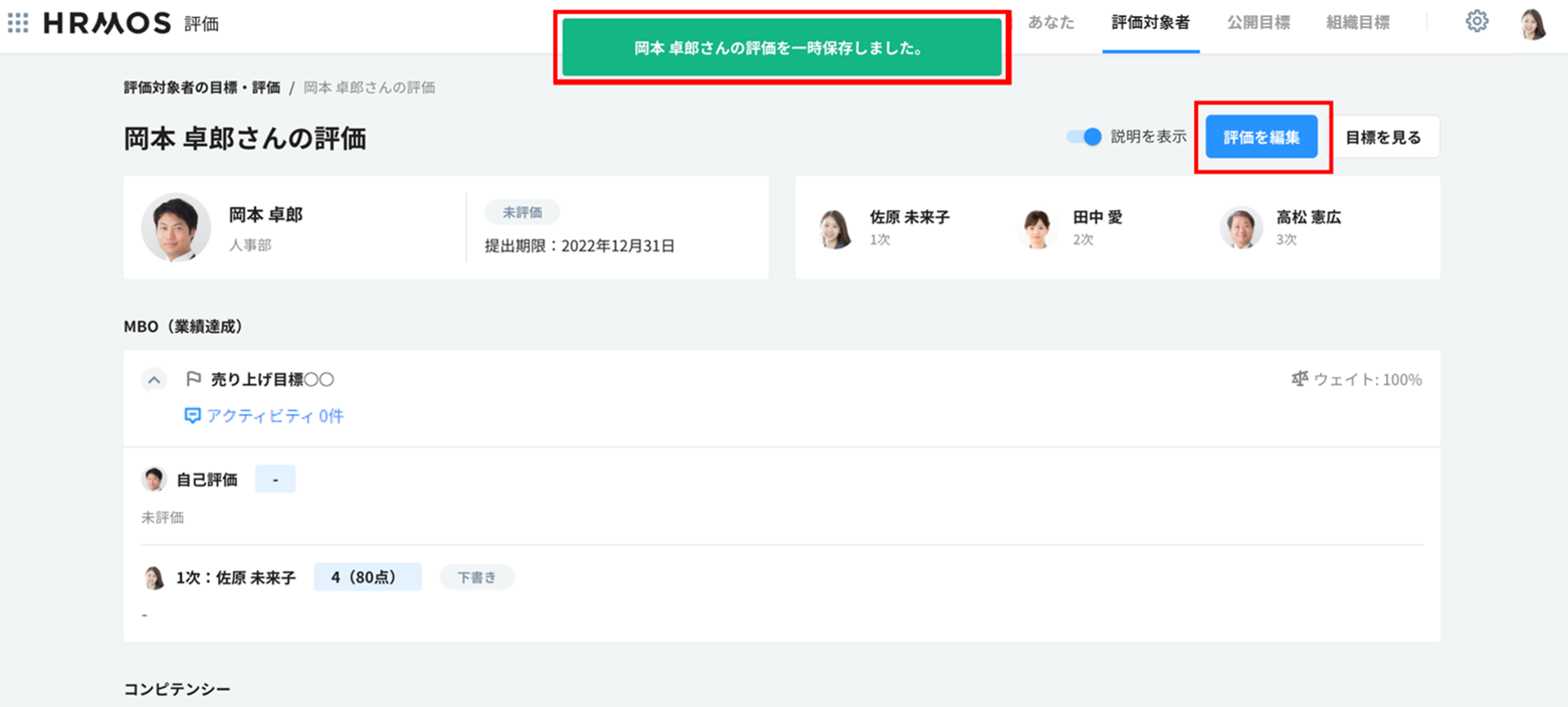This screenshot has width=1568, height=707.
Task: Collapse the 売り上げ目標 goal section
Action: [154, 380]
